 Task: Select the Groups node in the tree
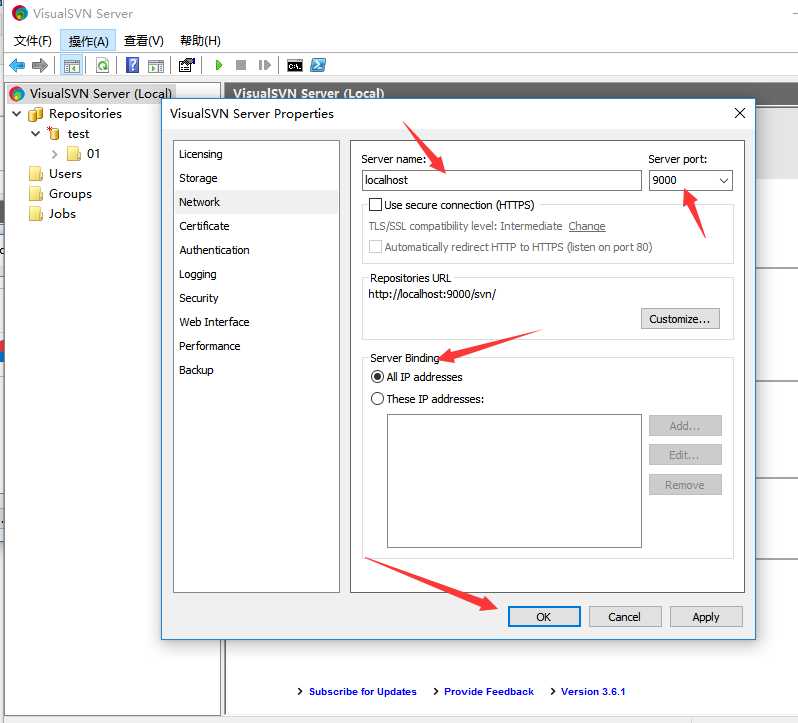70,194
